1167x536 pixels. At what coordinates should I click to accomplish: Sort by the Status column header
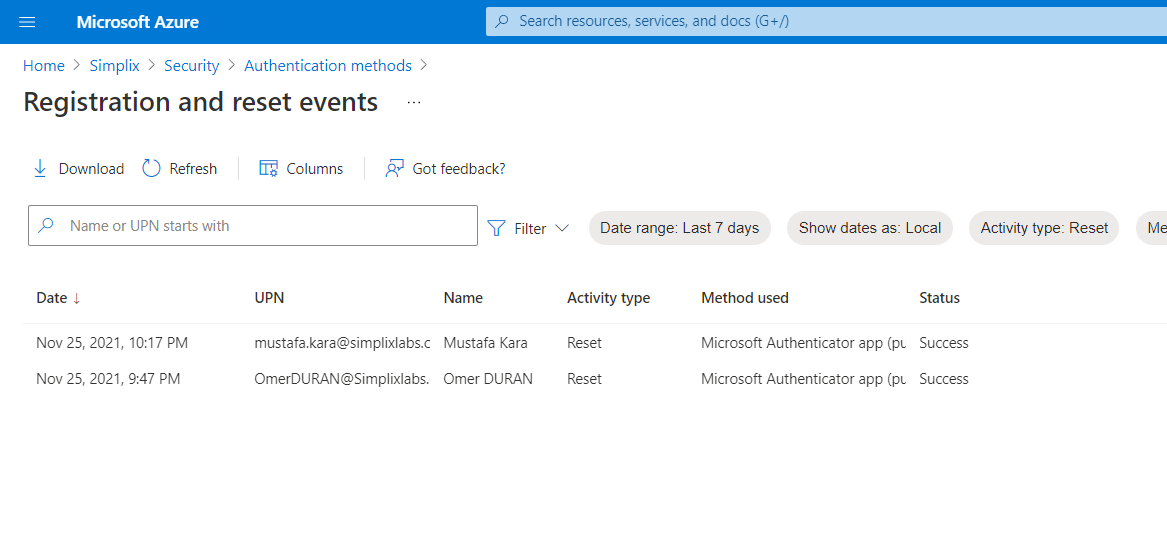[939, 298]
